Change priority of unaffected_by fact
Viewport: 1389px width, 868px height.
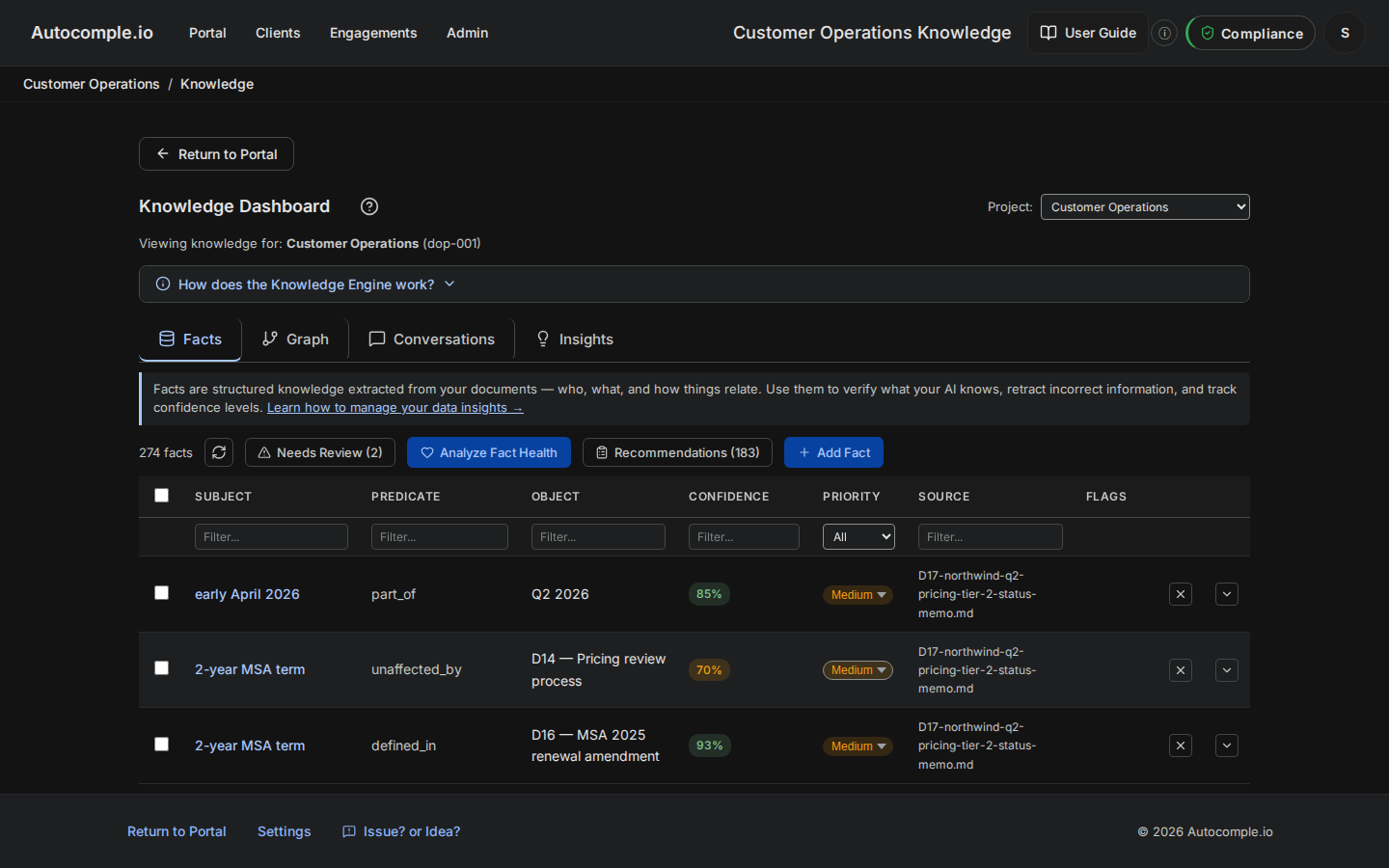pyautogui.click(x=858, y=670)
